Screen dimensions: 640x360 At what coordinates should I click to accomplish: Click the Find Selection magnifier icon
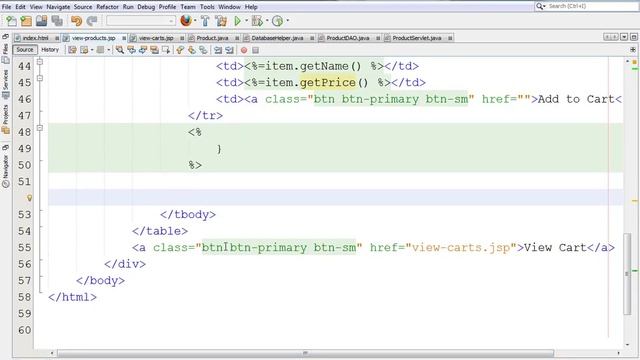(120, 50)
